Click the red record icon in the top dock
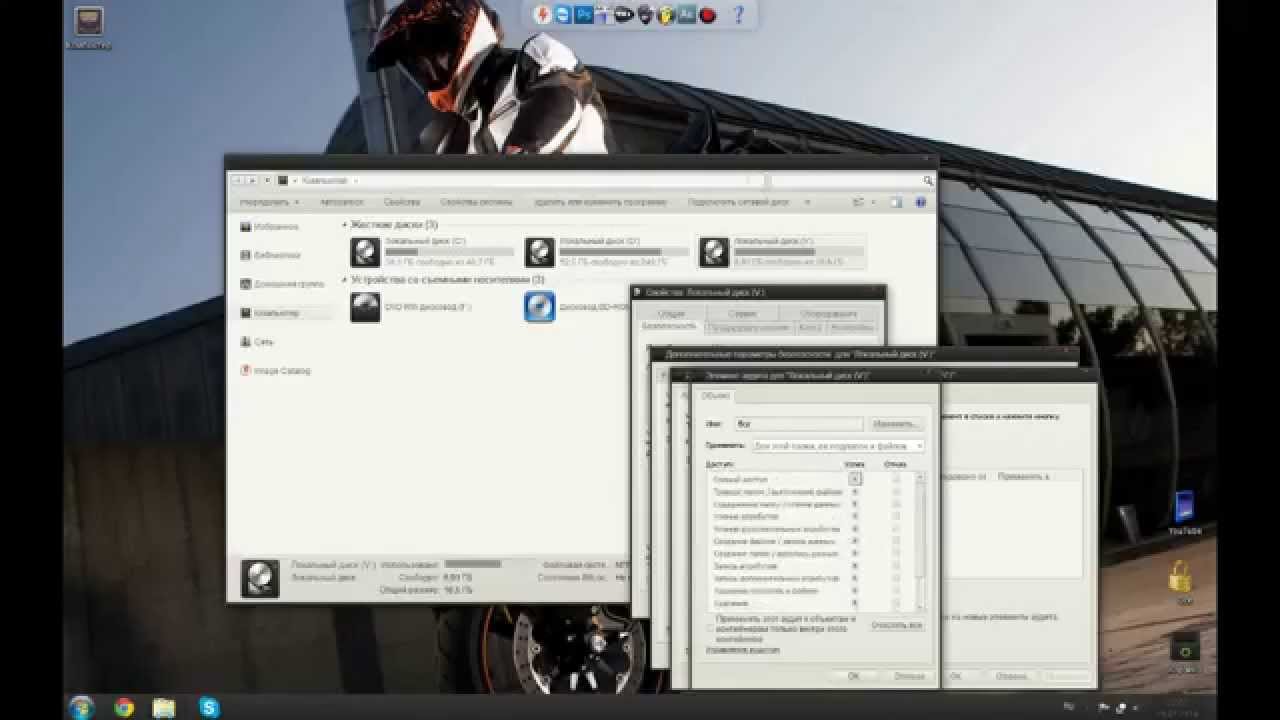The image size is (1280, 720). click(707, 15)
